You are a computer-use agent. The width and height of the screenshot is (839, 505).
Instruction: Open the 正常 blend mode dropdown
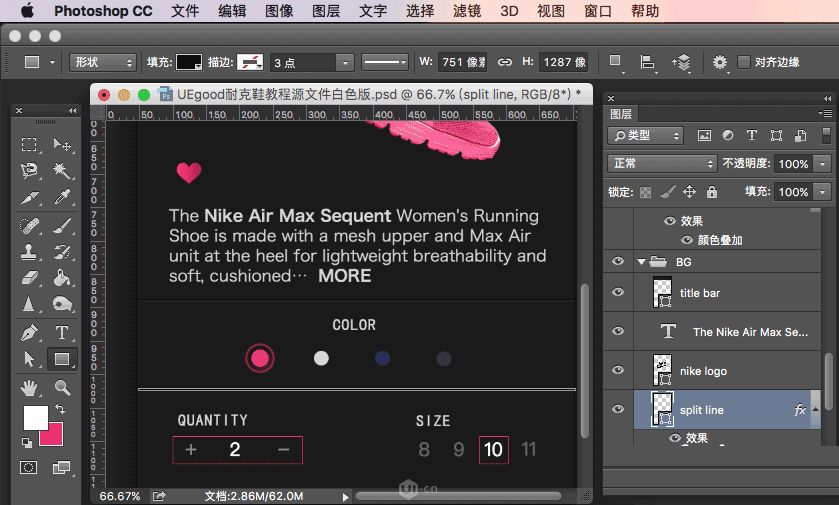(x=662, y=163)
